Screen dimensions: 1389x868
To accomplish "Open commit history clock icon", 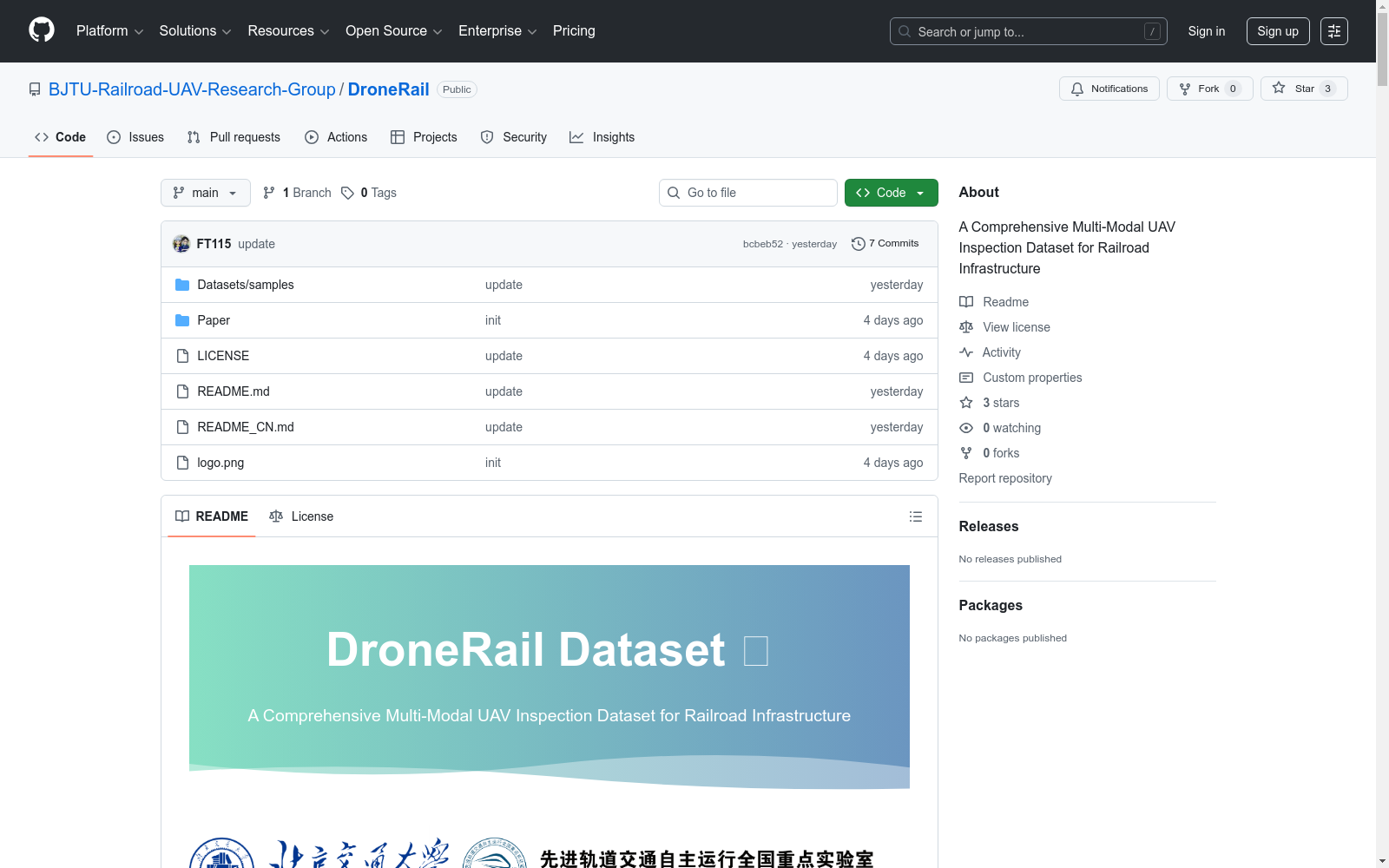I will pyautogui.click(x=859, y=244).
